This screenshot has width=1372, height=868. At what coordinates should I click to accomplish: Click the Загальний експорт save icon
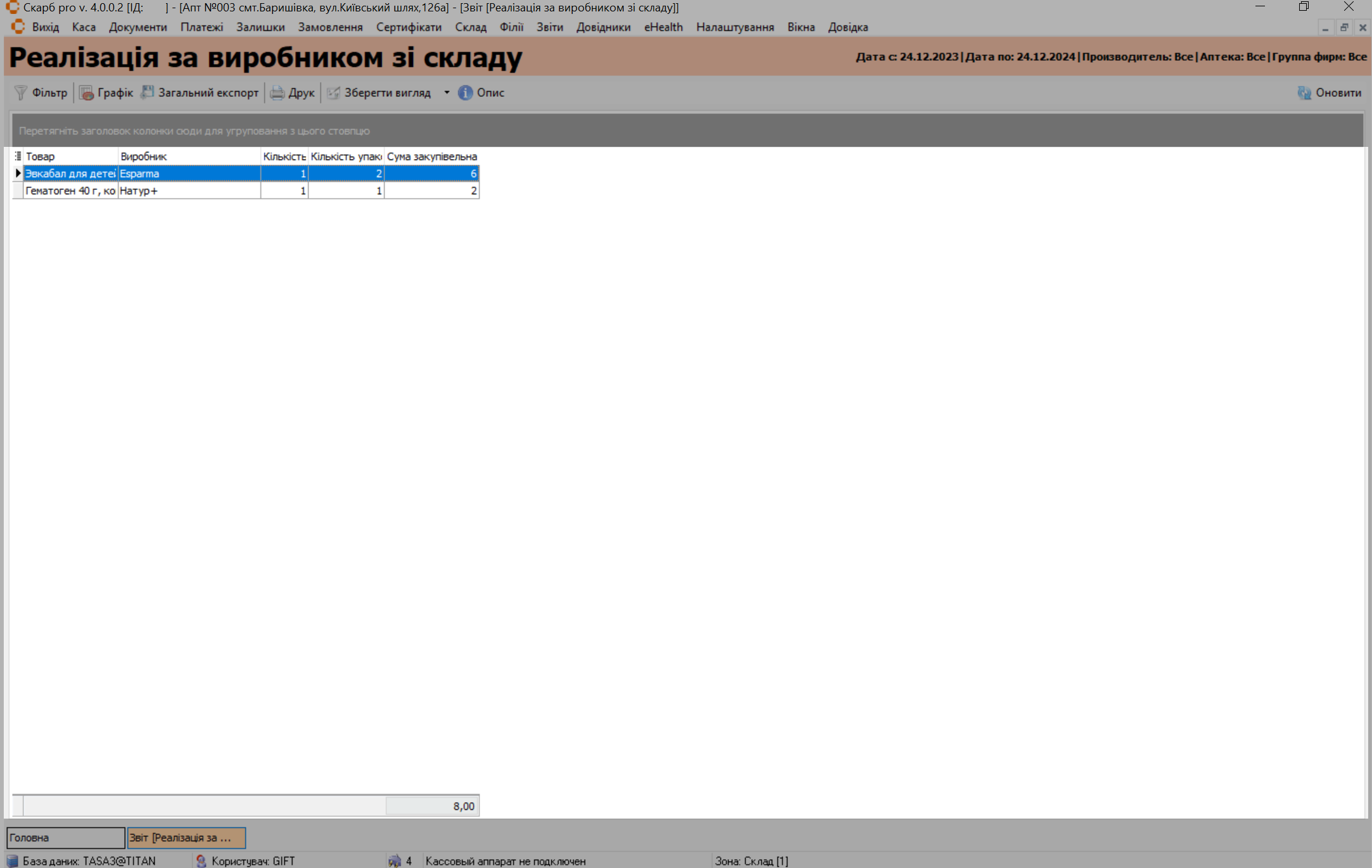click(x=148, y=93)
